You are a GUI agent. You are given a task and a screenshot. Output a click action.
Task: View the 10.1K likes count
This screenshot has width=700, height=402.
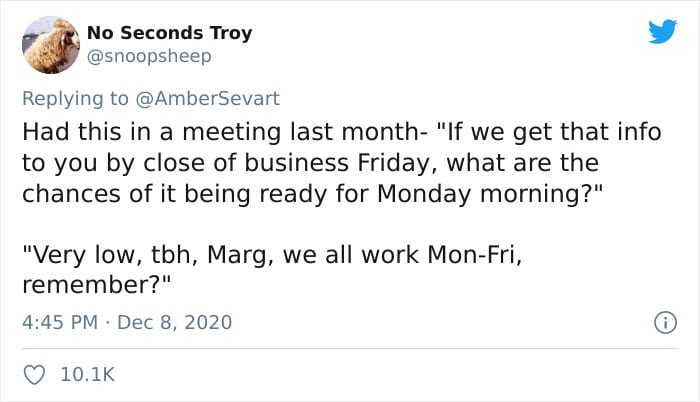[88, 375]
